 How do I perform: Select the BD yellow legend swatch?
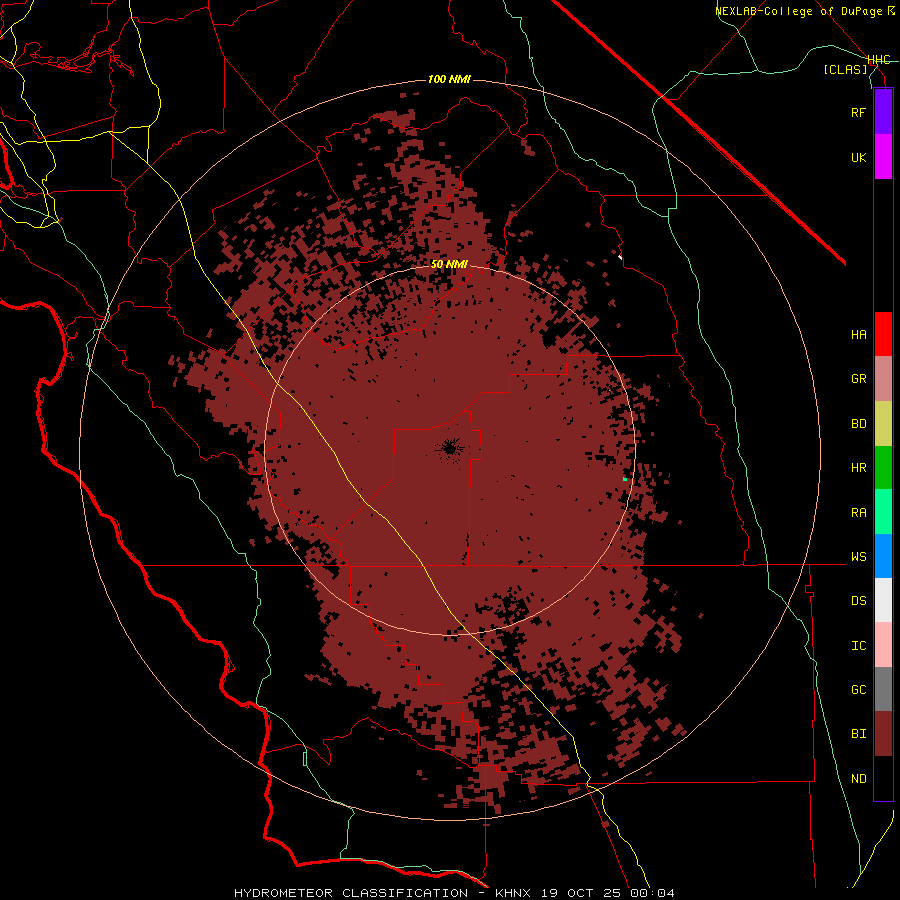883,424
